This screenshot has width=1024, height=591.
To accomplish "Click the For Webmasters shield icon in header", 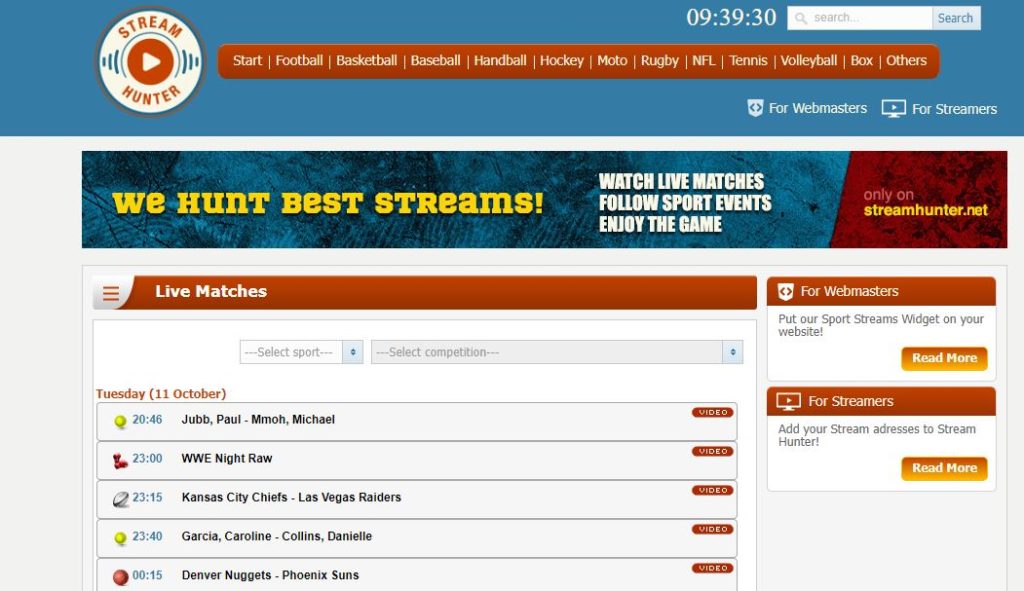I will (755, 108).
